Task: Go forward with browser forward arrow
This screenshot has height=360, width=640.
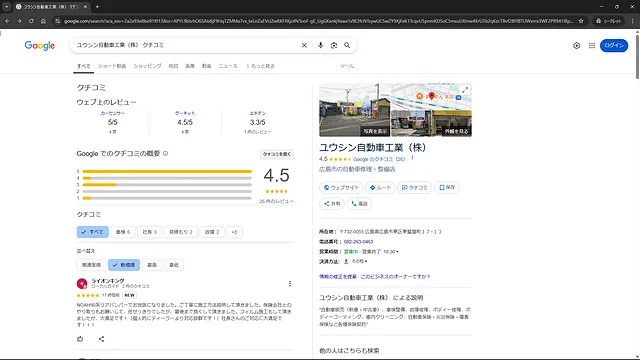Action: click(x=19, y=21)
